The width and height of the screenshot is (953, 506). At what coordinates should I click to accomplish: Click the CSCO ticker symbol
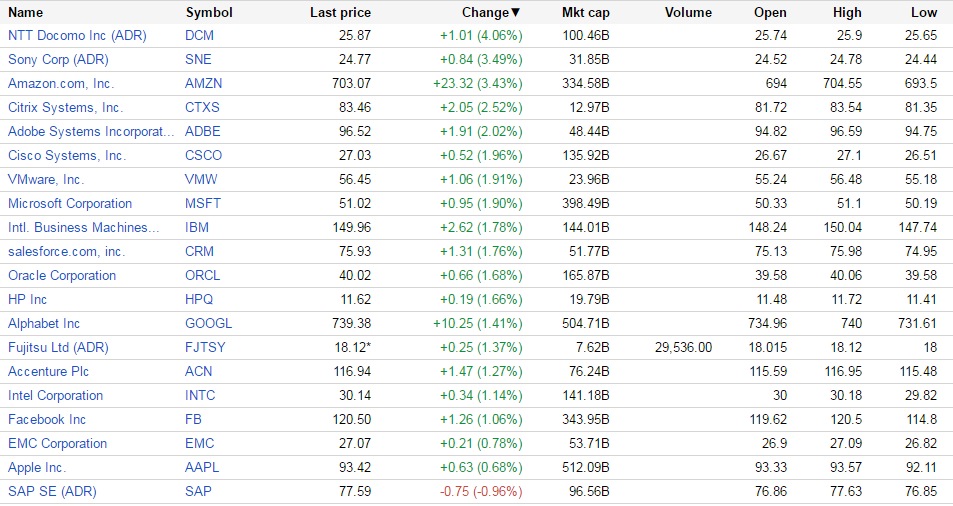204,155
